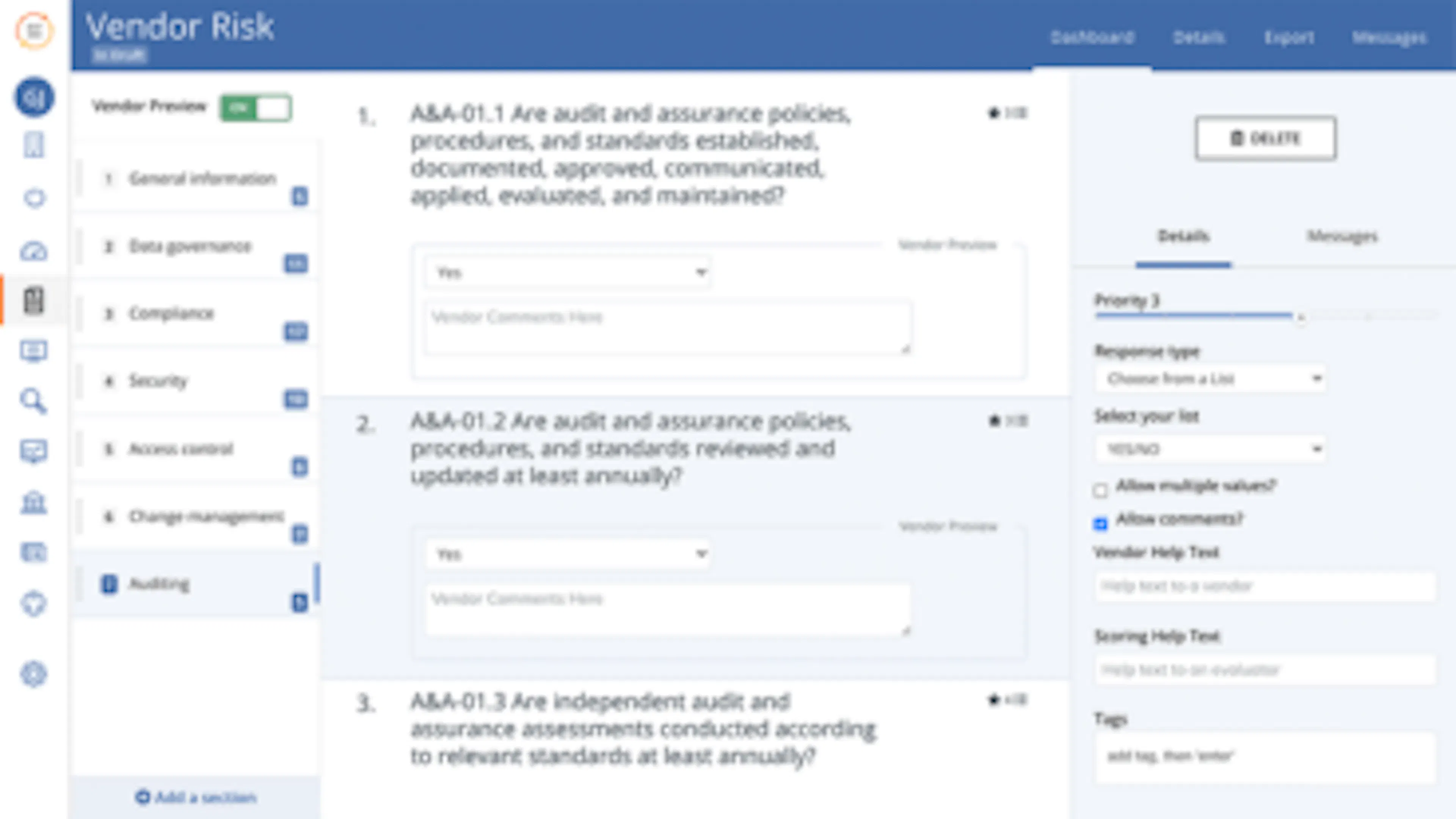Open Export in the top navigation
This screenshot has height=819, width=1456.
(1289, 38)
